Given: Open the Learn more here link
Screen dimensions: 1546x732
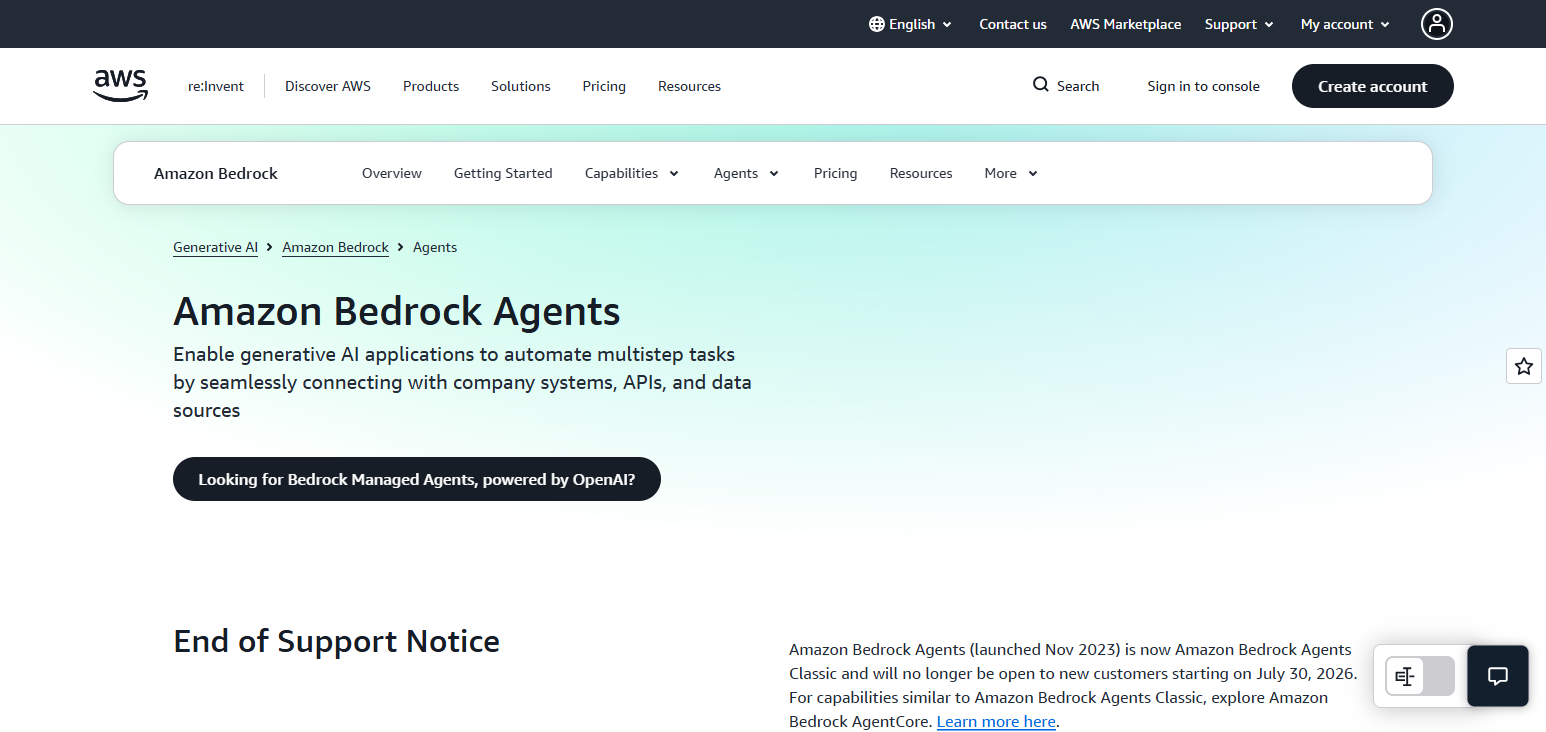Looking at the screenshot, I should (996, 721).
